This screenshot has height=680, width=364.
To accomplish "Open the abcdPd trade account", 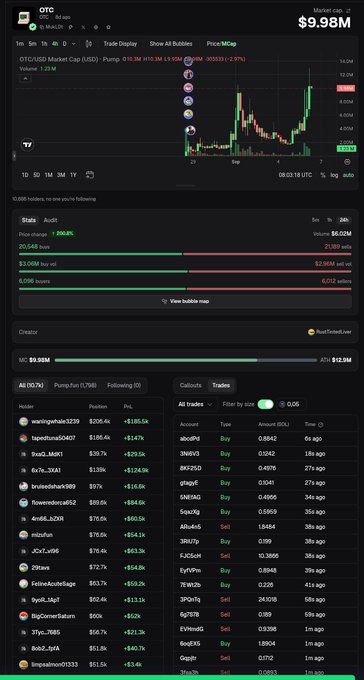I will click(x=190, y=438).
